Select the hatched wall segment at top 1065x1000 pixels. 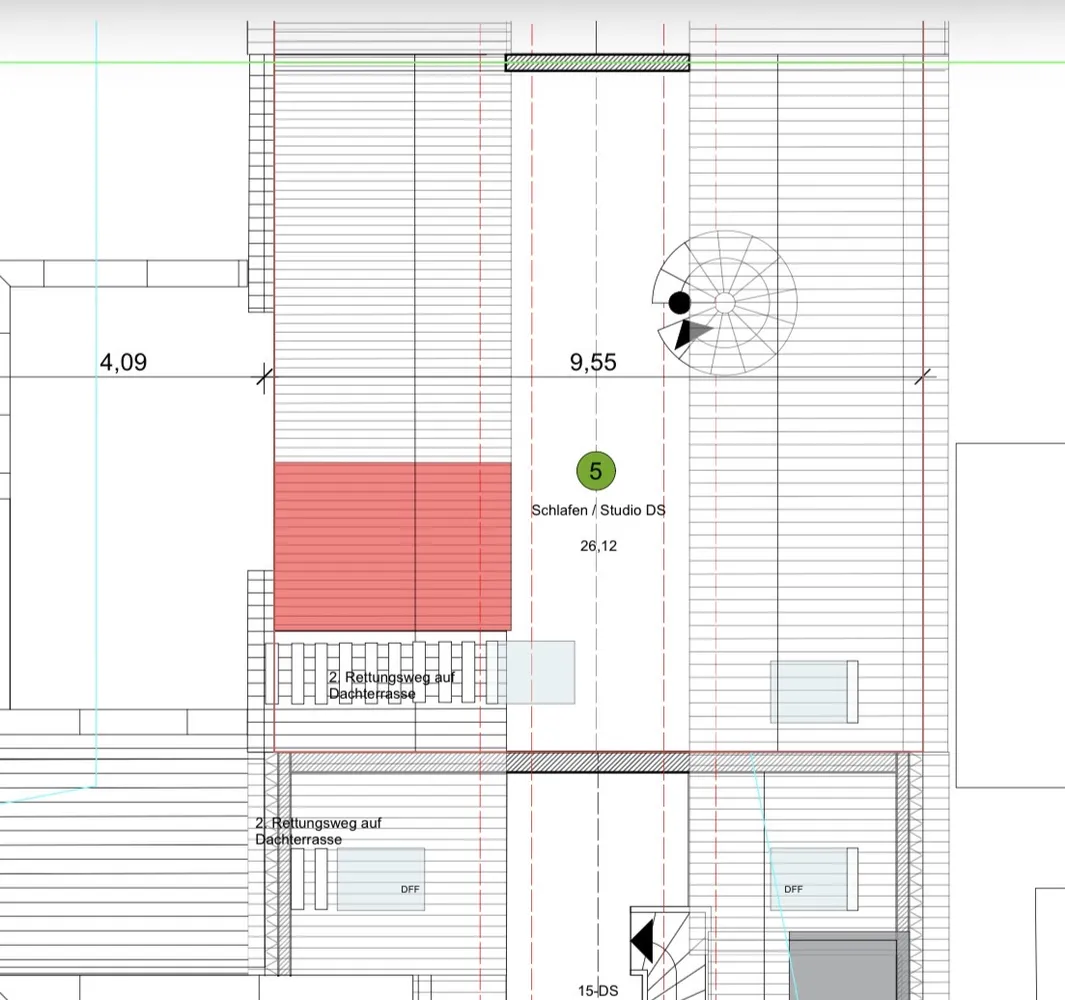coord(597,63)
